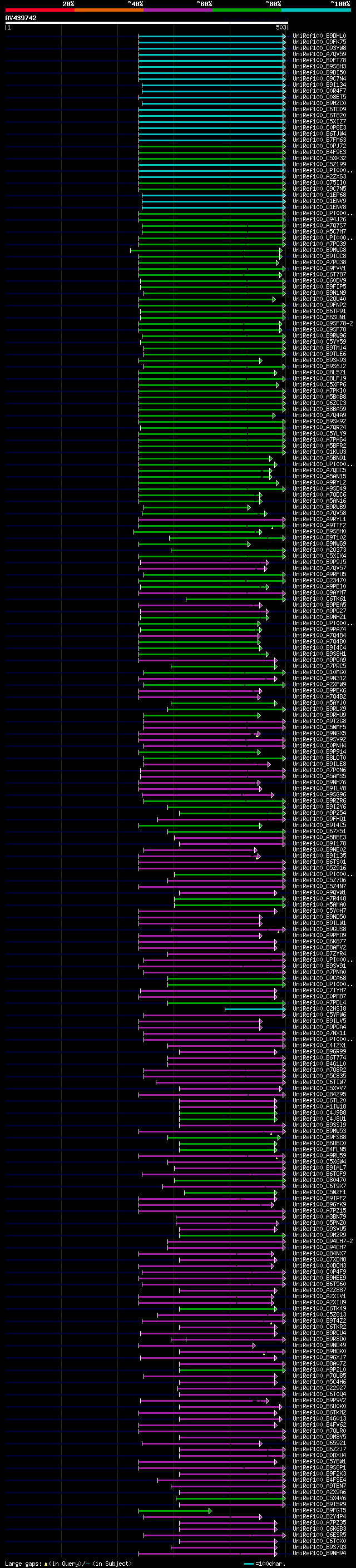
Task: Select the UniRef100_Q9CA68 label
Action: click(319, 978)
